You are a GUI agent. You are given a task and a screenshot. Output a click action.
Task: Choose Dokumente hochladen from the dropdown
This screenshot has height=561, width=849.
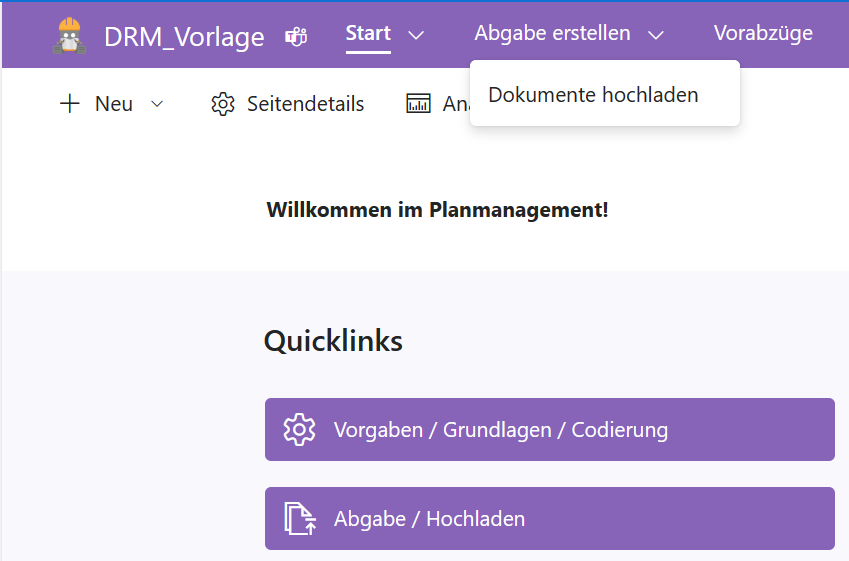coord(593,95)
